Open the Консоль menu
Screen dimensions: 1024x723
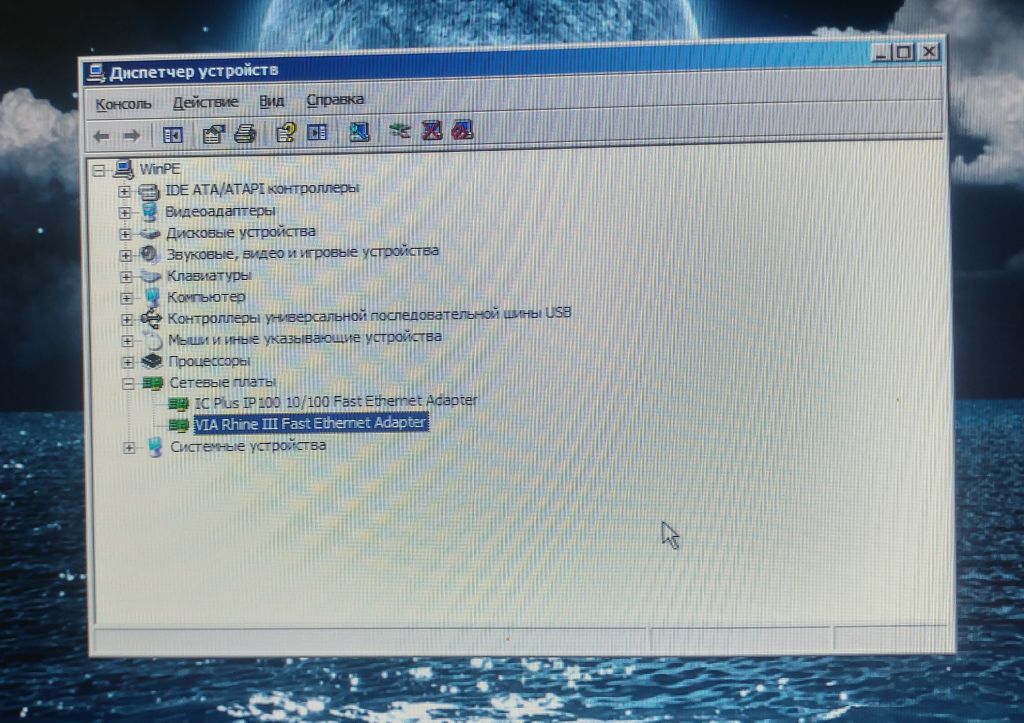[x=123, y=104]
